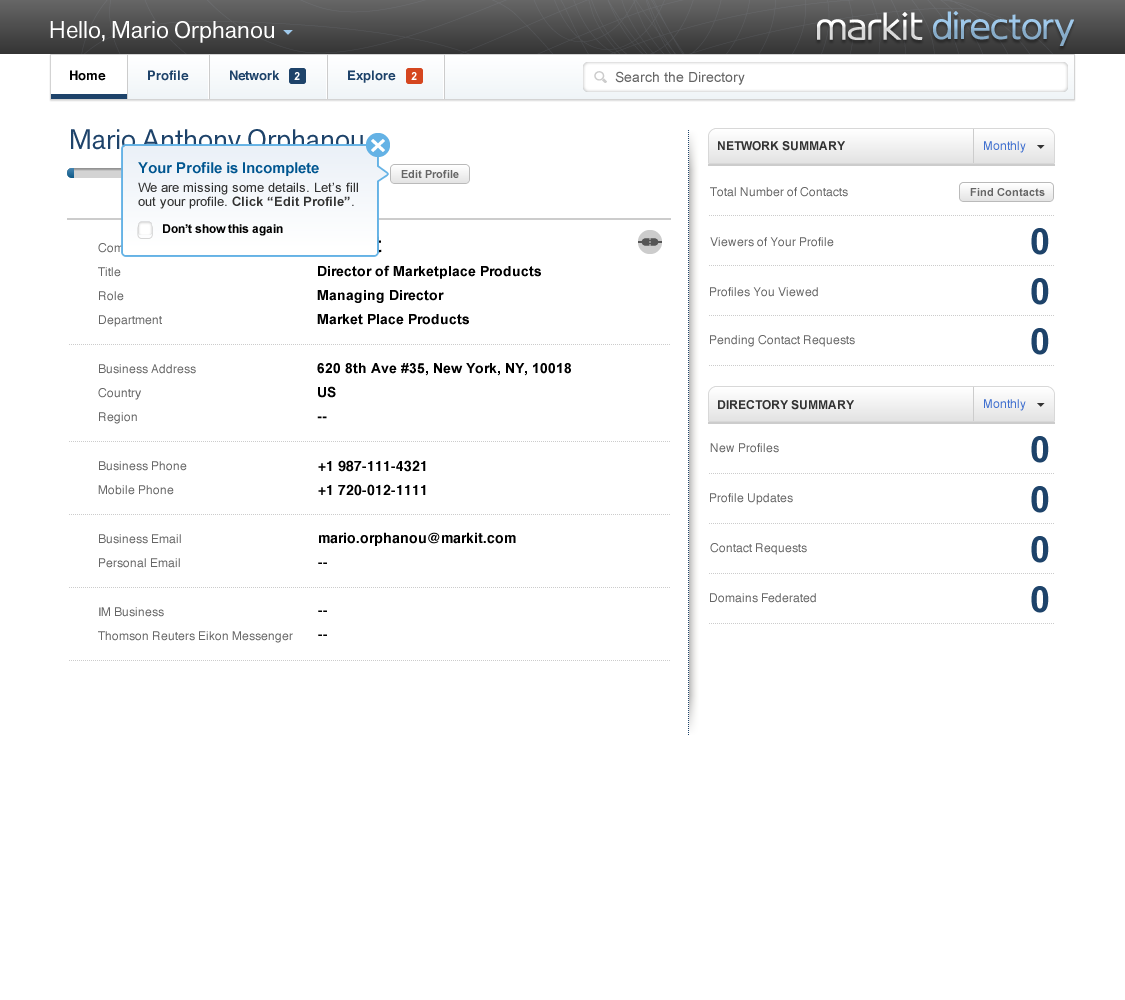Click the search magnifier icon
The image size is (1125, 1000).
(601, 77)
